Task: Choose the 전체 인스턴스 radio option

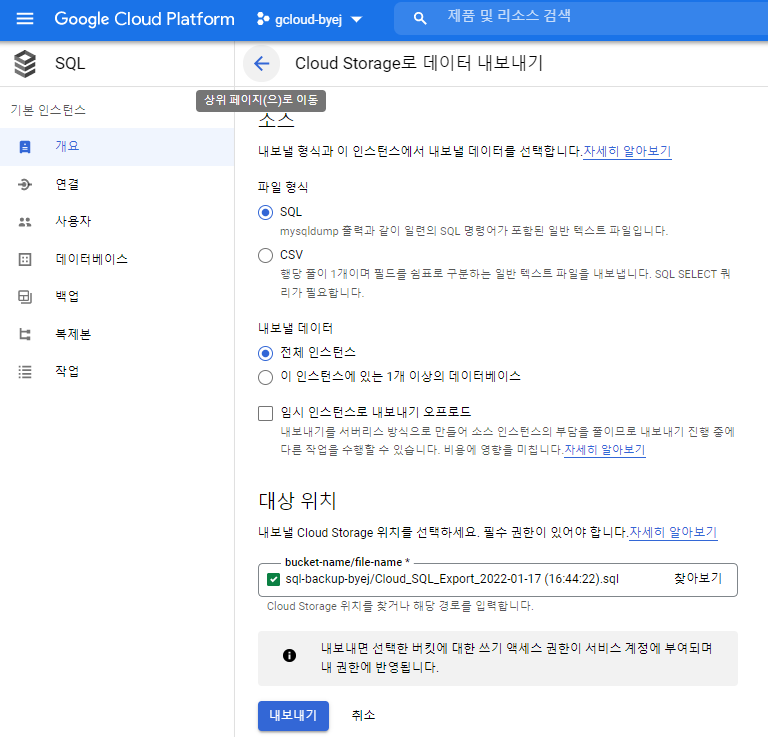Action: [265, 353]
